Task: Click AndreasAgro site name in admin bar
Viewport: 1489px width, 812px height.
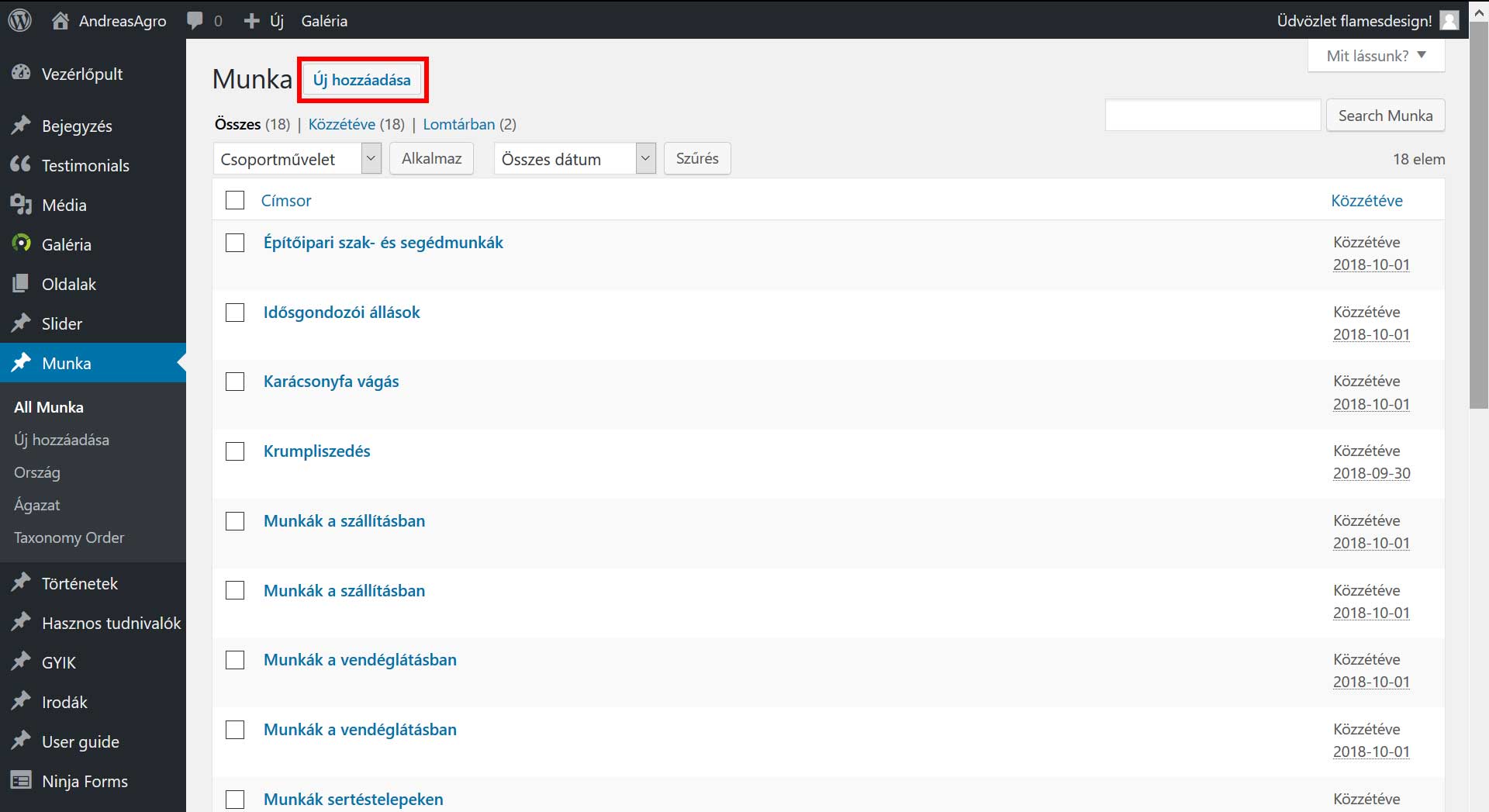Action: point(123,21)
